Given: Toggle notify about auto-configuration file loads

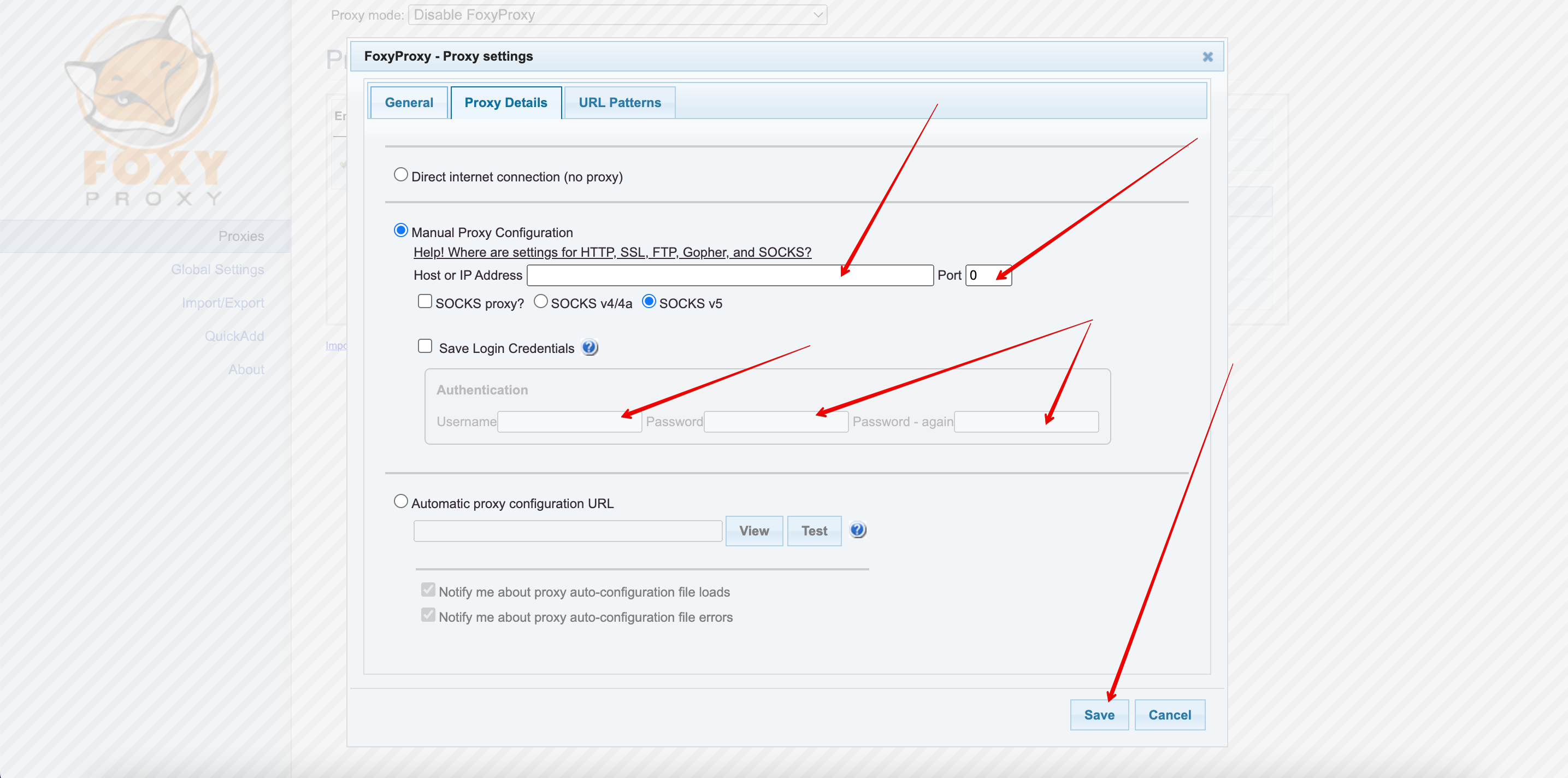Looking at the screenshot, I should 428,590.
